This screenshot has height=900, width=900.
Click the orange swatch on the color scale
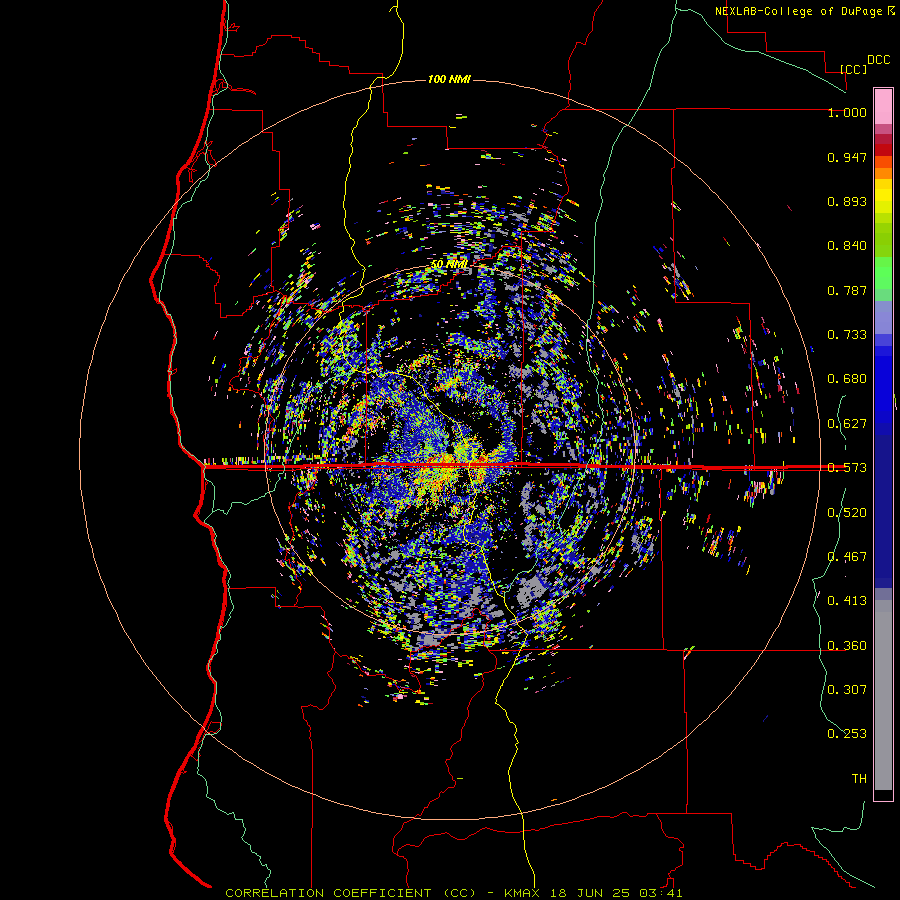click(883, 173)
